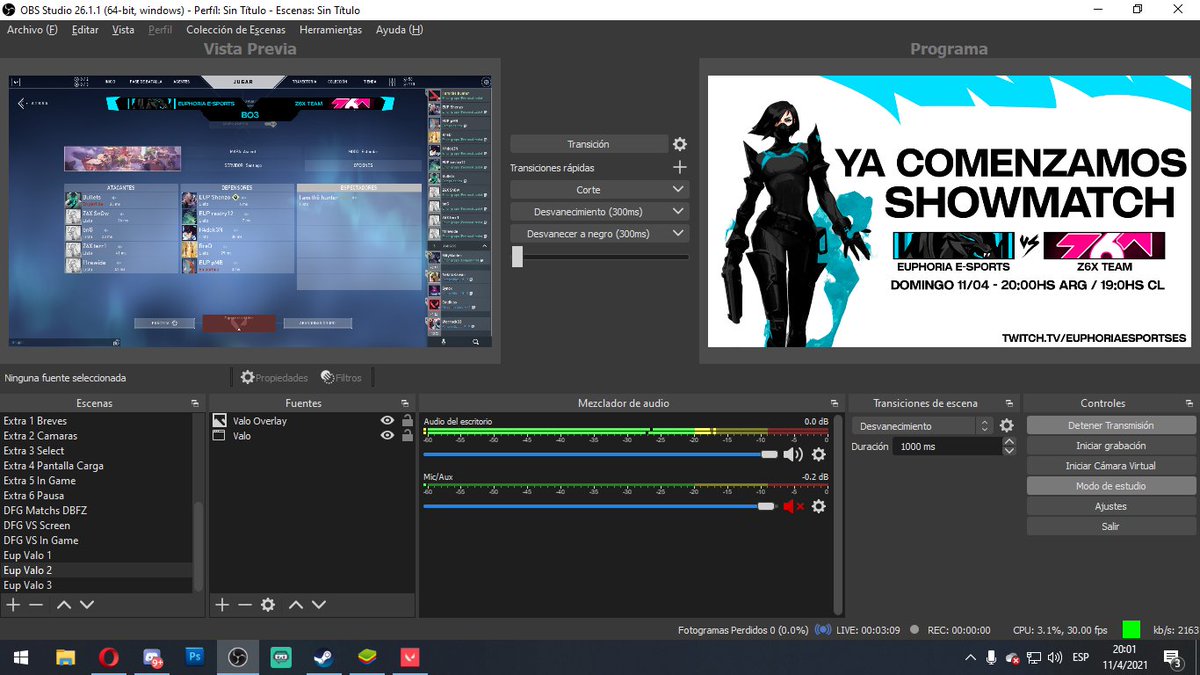
Task: Open OBS Studio from the taskbar
Action: (238, 657)
